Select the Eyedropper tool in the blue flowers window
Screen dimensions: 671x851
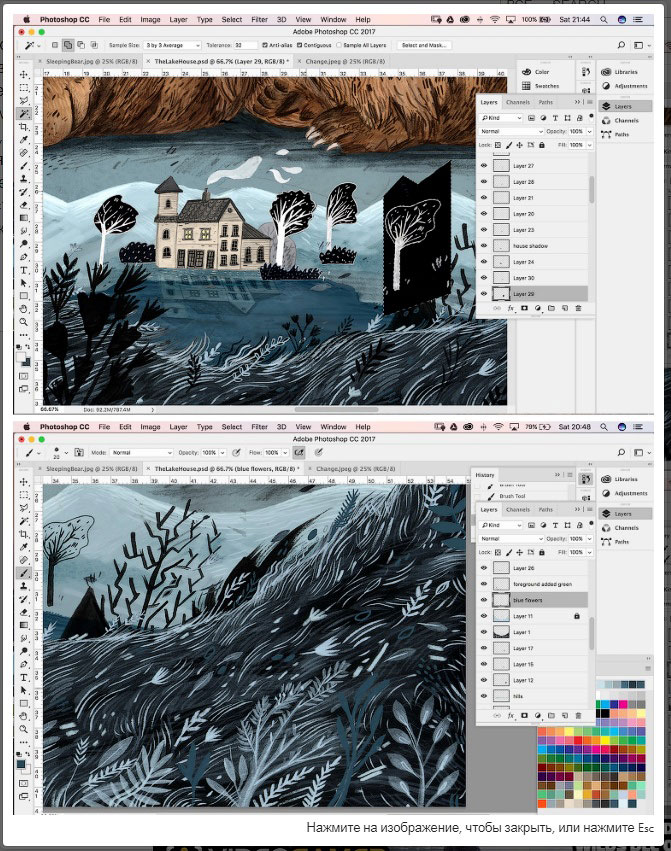pyautogui.click(x=24, y=547)
